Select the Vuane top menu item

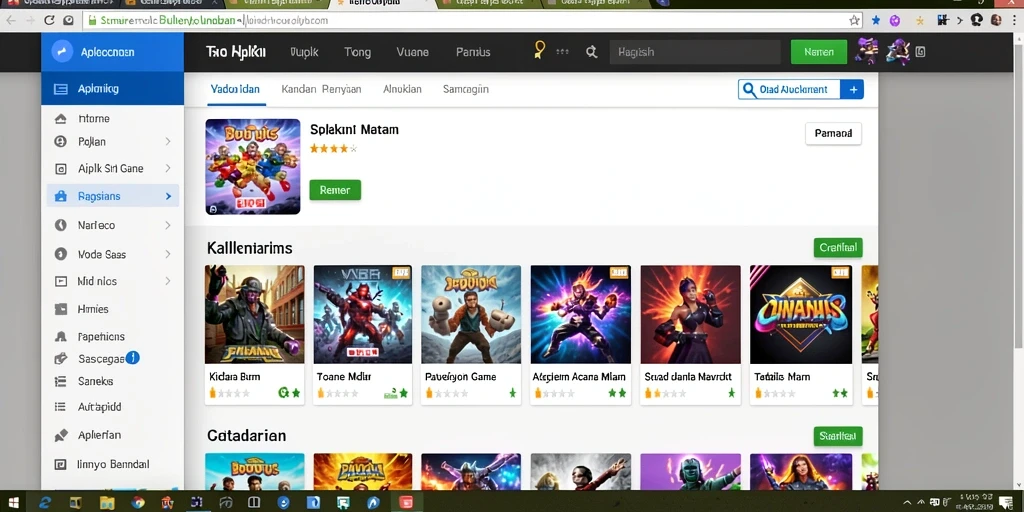[x=413, y=52]
